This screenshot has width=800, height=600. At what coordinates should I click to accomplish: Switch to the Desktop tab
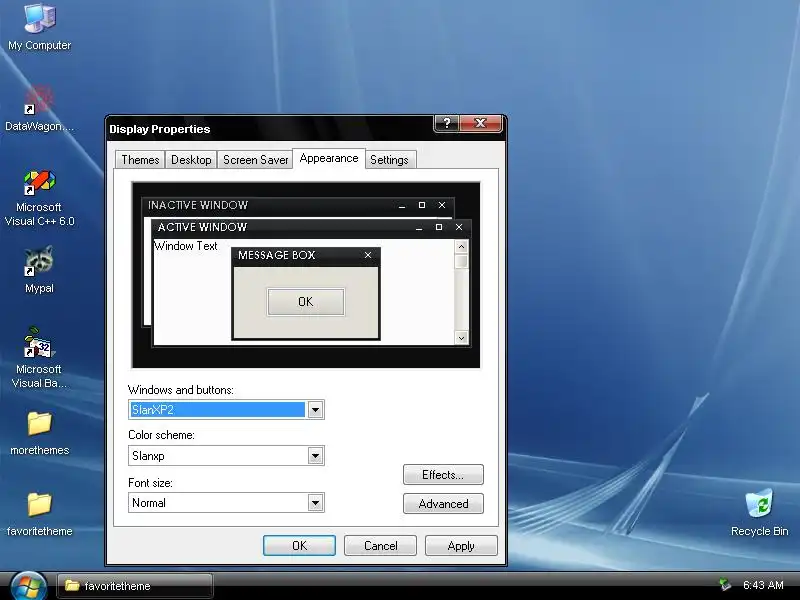coord(191,160)
